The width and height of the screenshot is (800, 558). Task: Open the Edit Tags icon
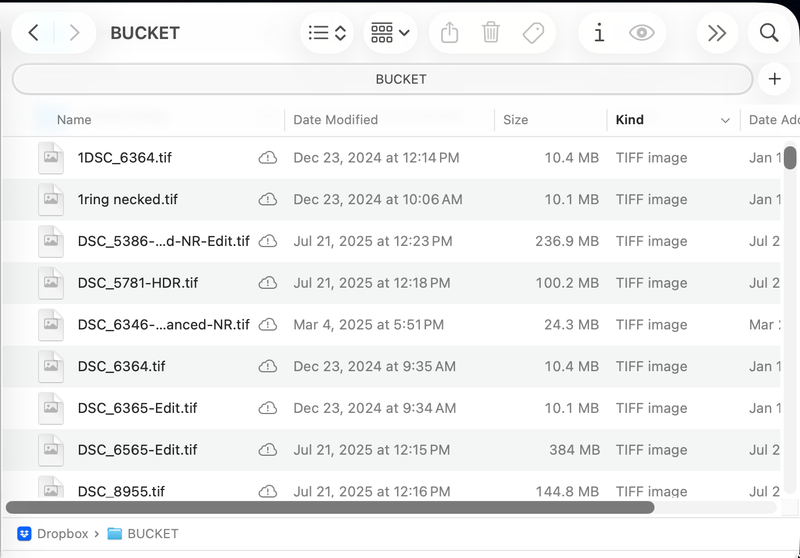pos(533,33)
